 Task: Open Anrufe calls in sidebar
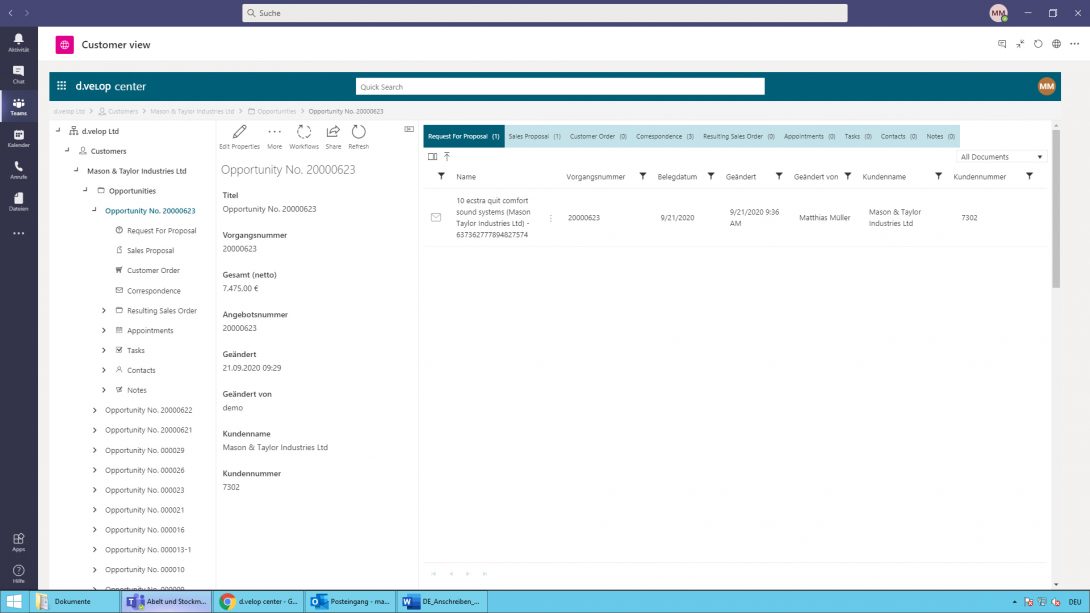tap(19, 170)
